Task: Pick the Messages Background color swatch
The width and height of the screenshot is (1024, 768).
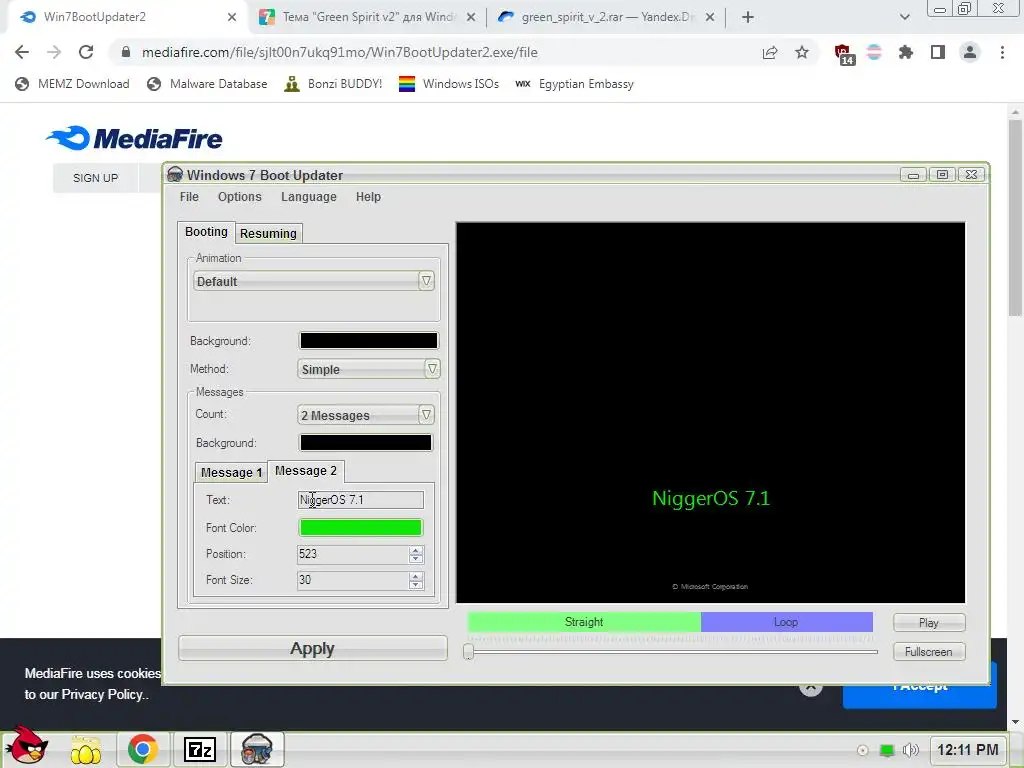Action: point(366,443)
